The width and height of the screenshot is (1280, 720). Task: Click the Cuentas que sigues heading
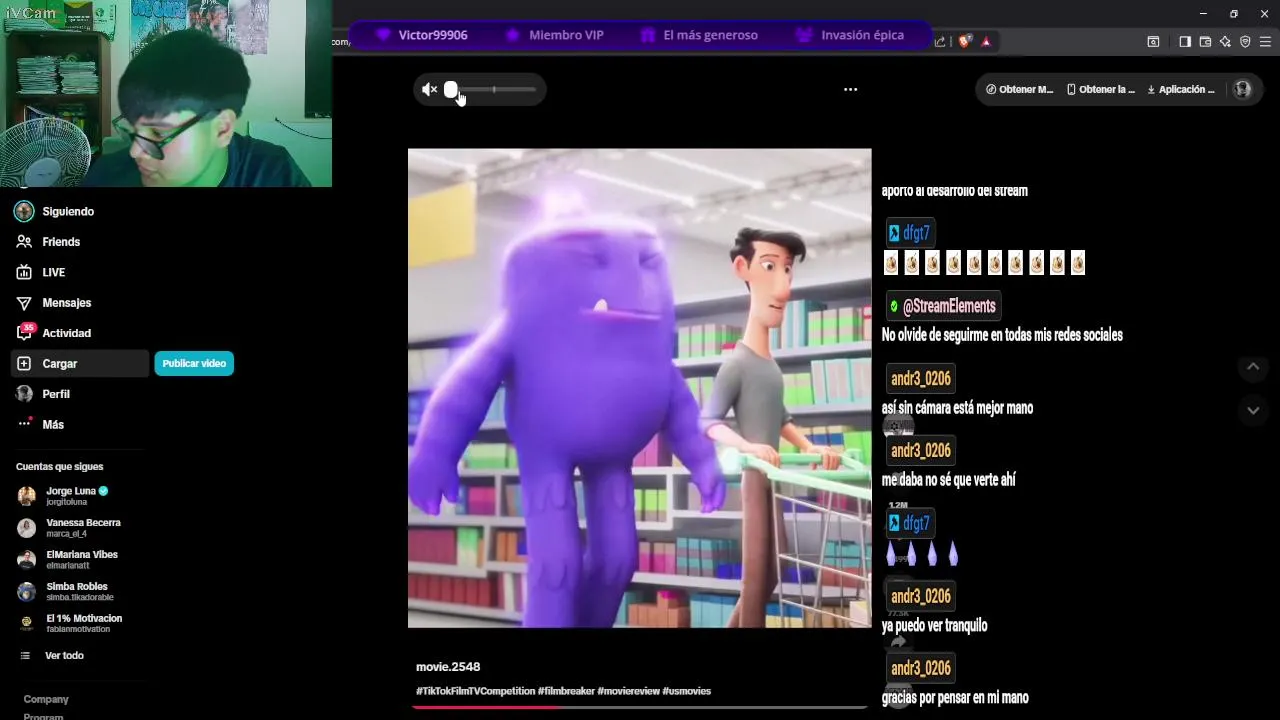[x=59, y=467]
